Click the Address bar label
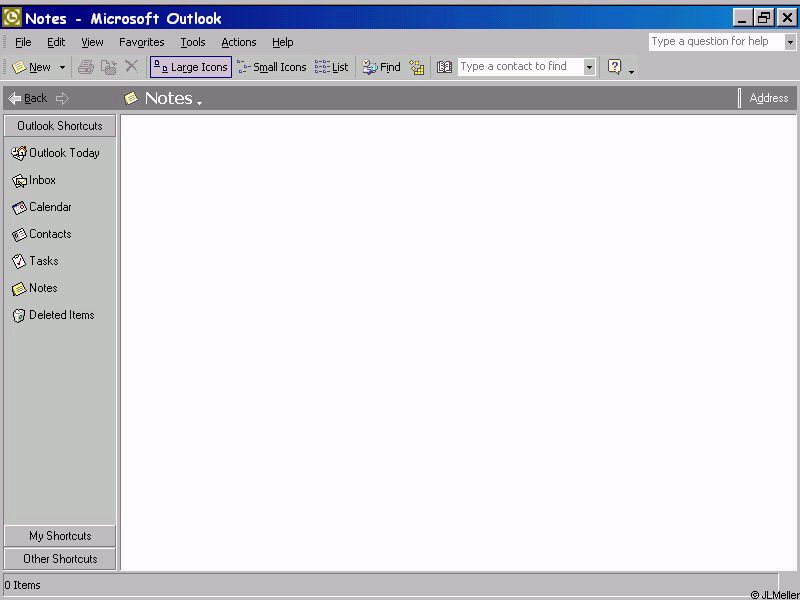This screenshot has height=600, width=800. click(x=768, y=98)
